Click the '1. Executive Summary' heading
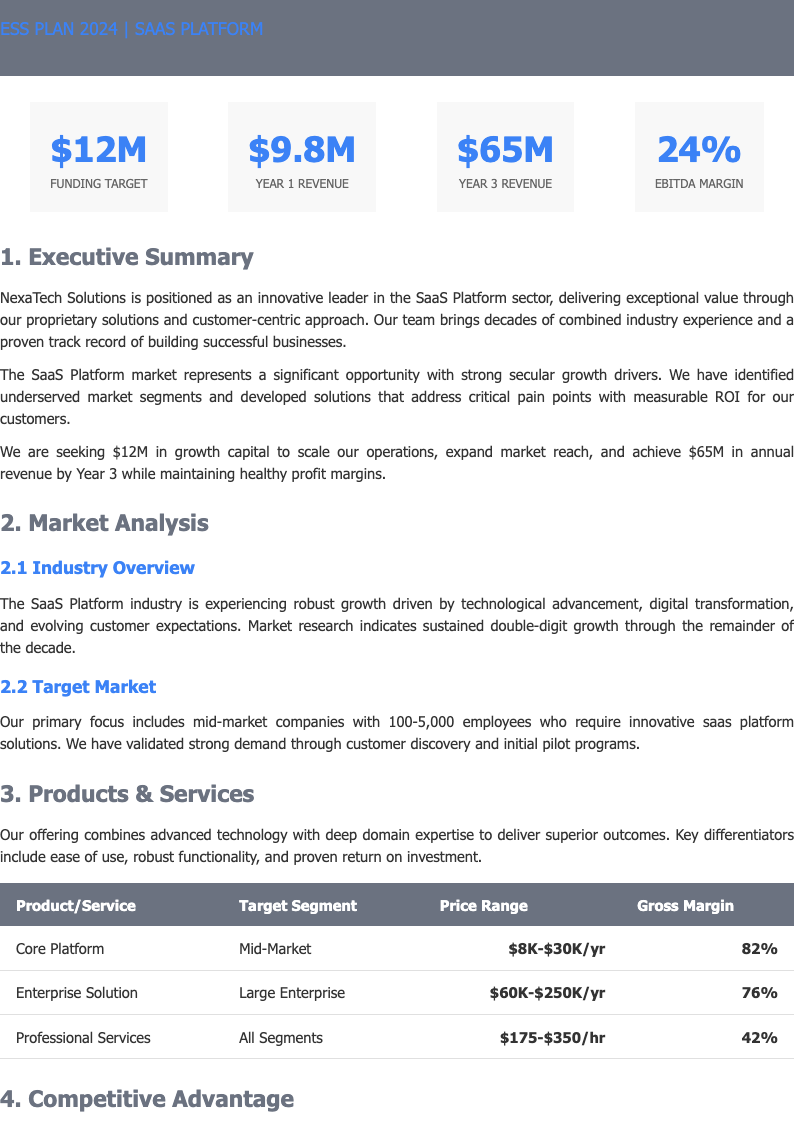Image resolution: width=794 pixels, height=1123 pixels. (127, 257)
